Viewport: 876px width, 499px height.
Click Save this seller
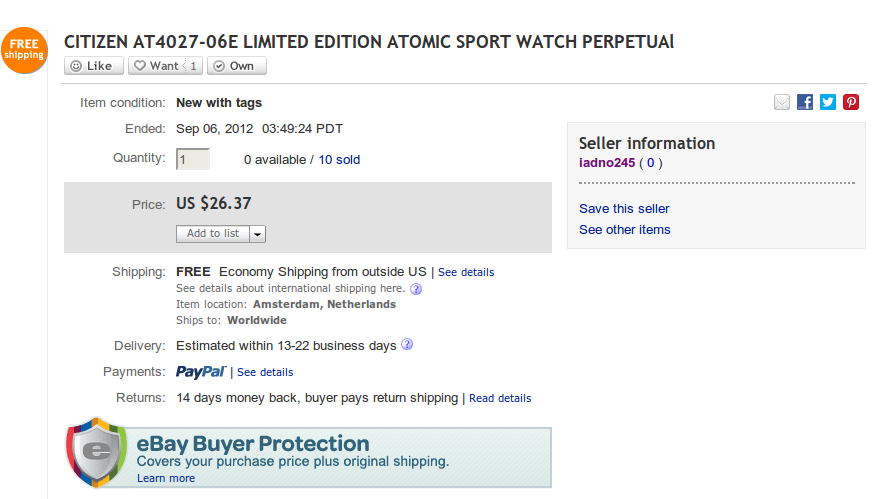[624, 209]
